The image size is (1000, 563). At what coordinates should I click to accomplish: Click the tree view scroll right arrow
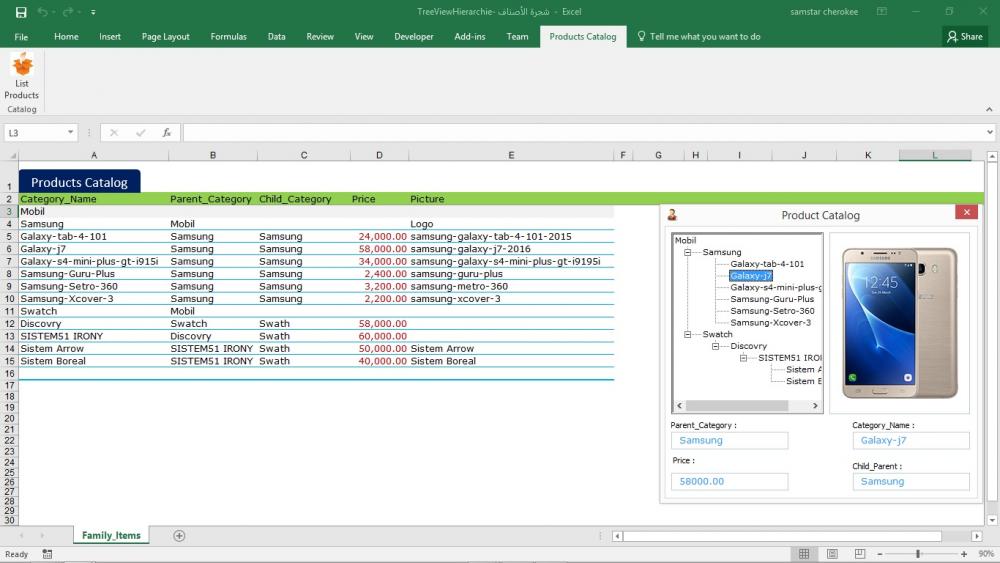[x=815, y=406]
